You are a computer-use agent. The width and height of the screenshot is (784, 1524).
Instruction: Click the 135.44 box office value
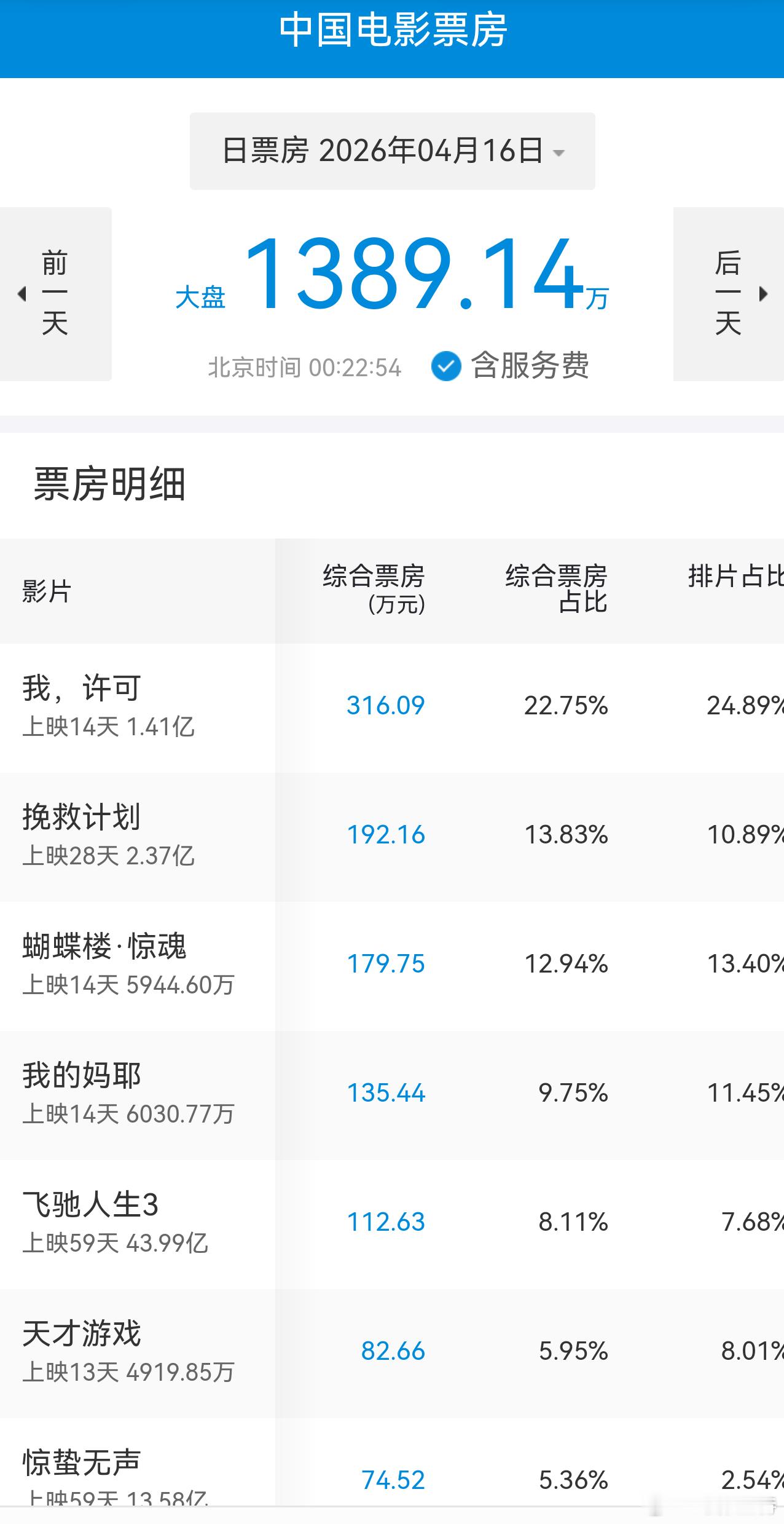click(386, 1093)
